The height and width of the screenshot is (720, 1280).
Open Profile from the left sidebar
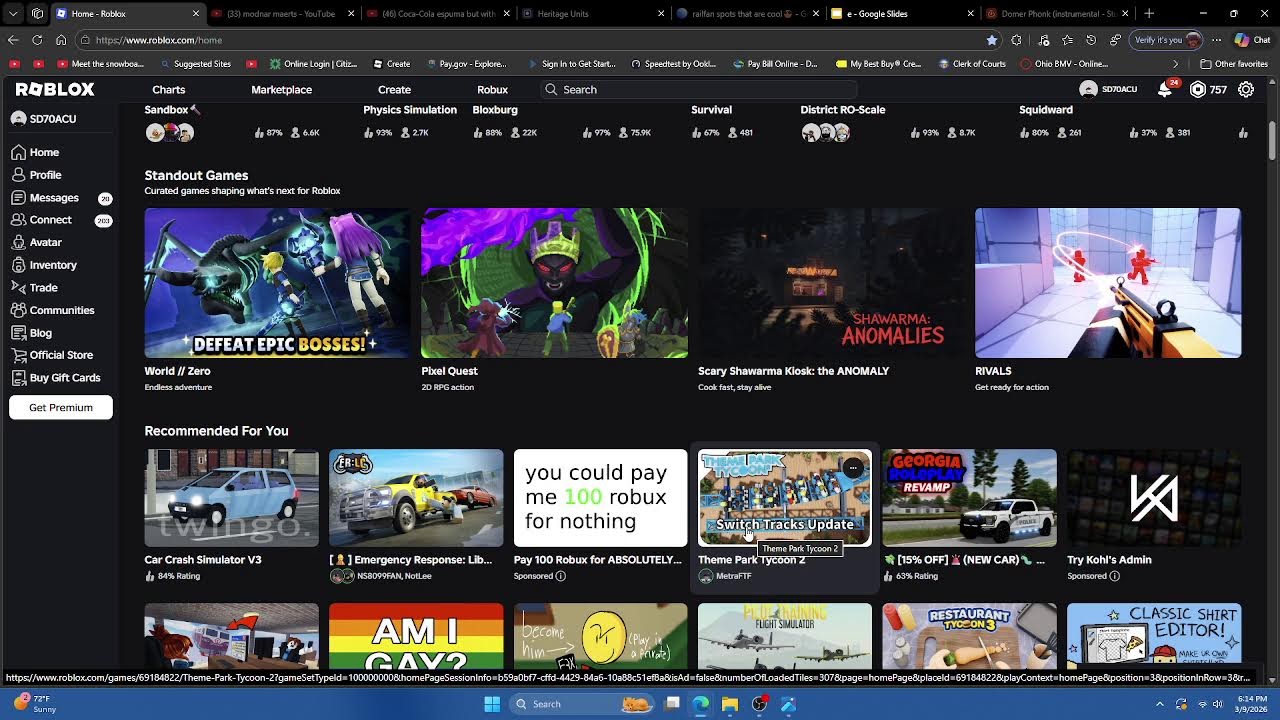click(36, 175)
